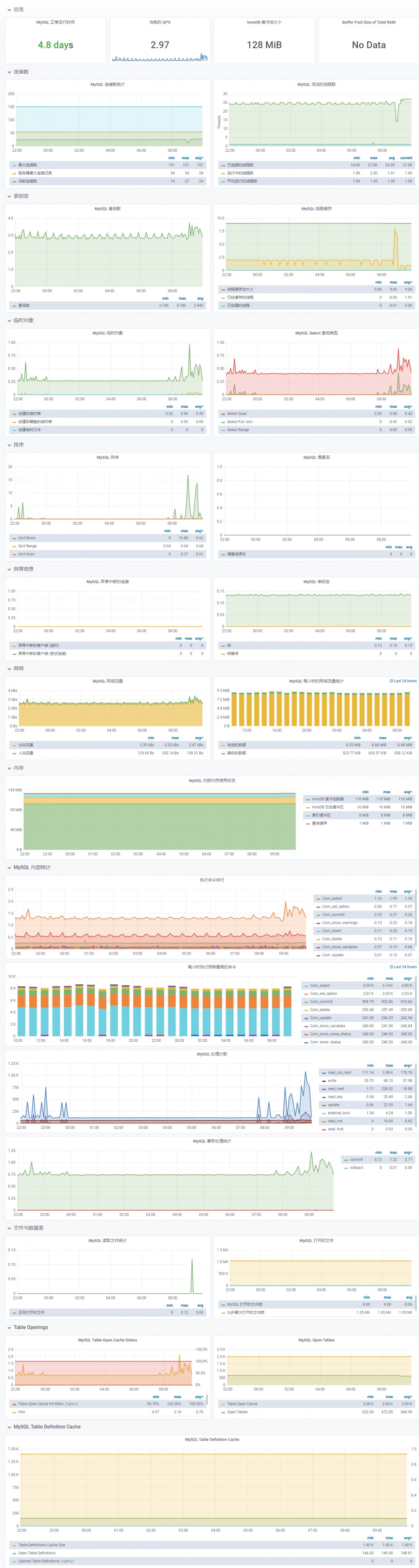Toggle the 当前连接数 legend series
Screen dimensions: 419x1568
27,181
